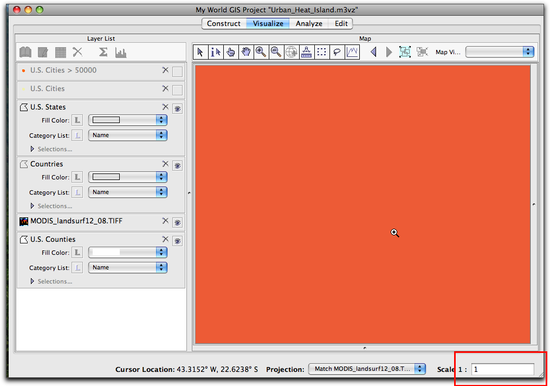Click the rectangular selection tool

click(x=322, y=52)
